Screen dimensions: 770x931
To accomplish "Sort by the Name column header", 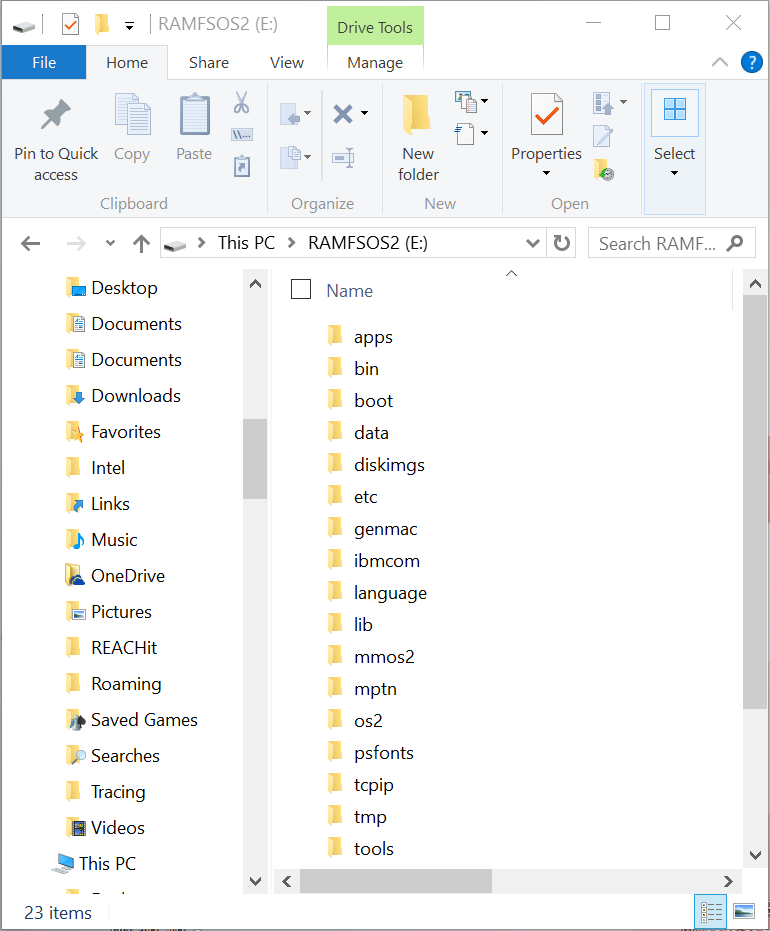I will point(350,291).
